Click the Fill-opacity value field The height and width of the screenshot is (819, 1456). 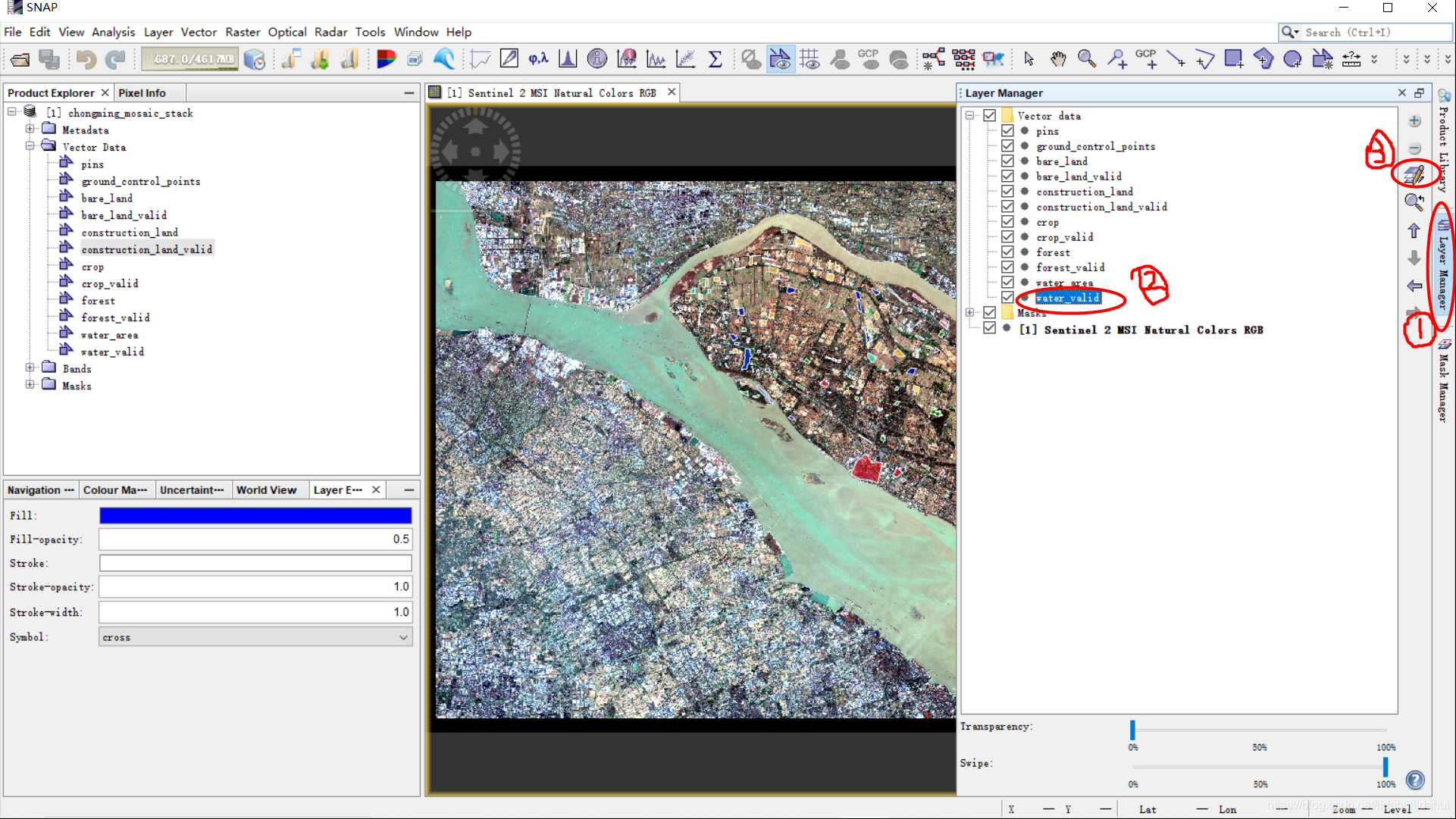pyautogui.click(x=255, y=539)
